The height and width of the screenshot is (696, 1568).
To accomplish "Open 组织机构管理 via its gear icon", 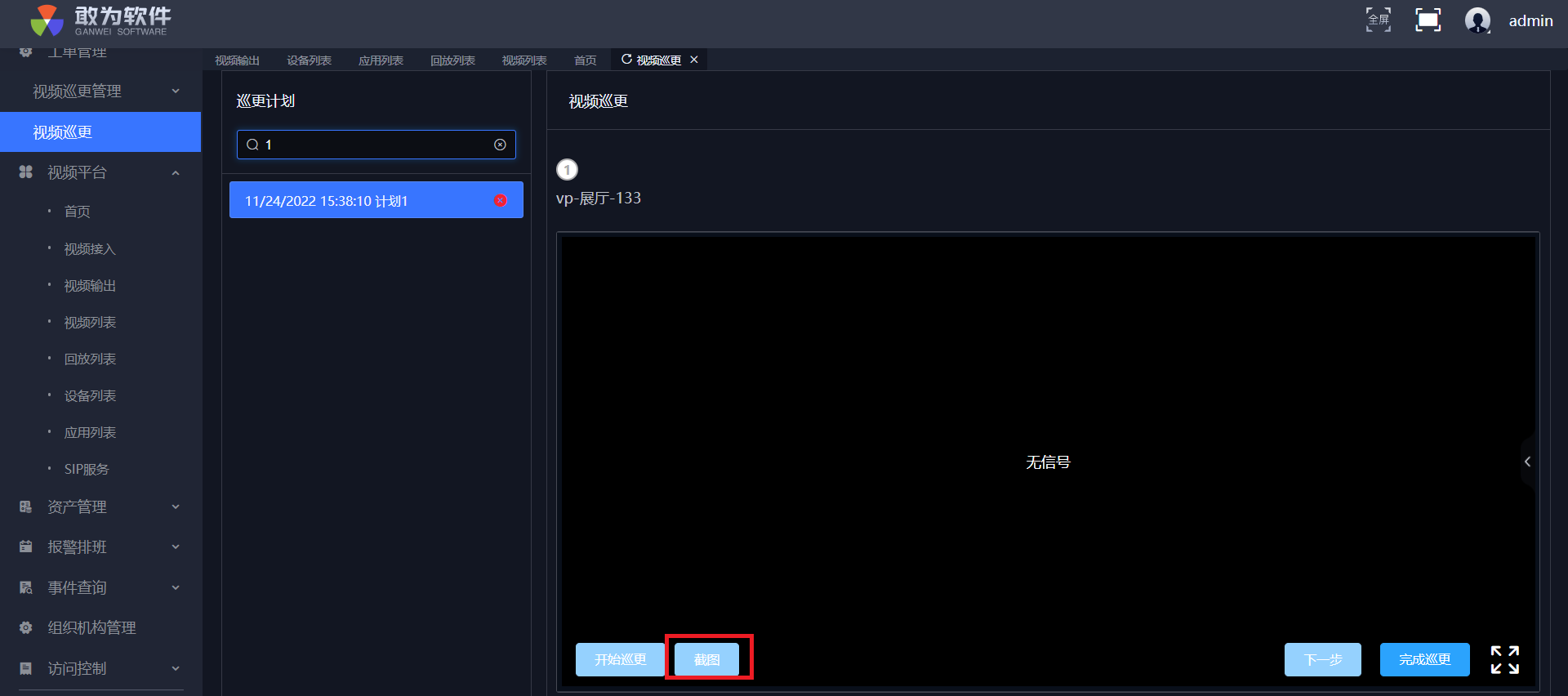I will tap(26, 627).
